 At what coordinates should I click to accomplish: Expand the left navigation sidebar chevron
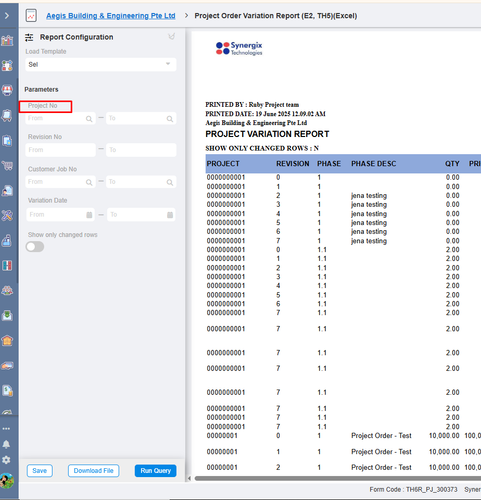tap(7, 16)
